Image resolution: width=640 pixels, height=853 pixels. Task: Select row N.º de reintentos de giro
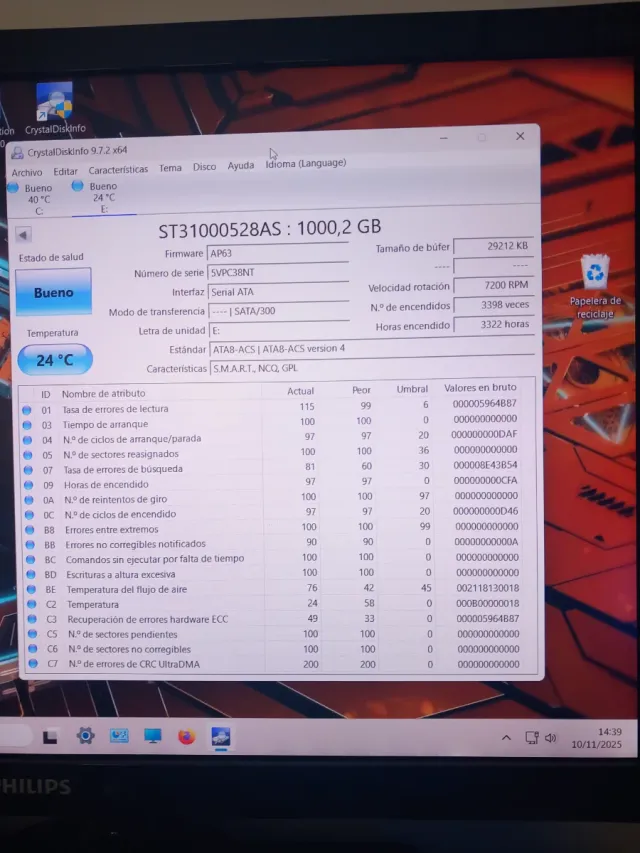coord(279,497)
